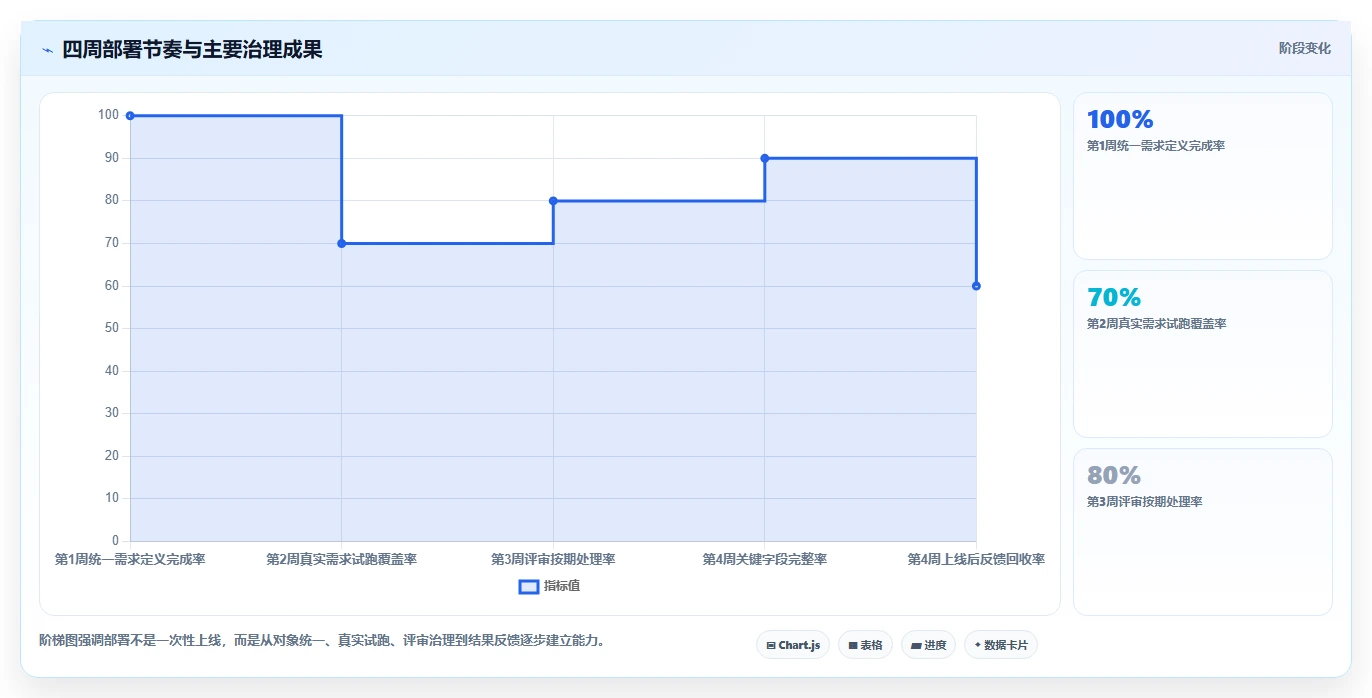The width and height of the screenshot is (1372, 698).
Task: Click axis label 第4周上线后反馈回收率
Action: pyautogui.click(x=976, y=559)
